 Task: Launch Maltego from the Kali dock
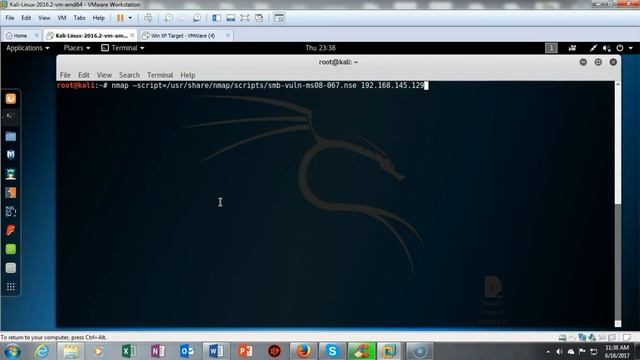click(x=11, y=211)
